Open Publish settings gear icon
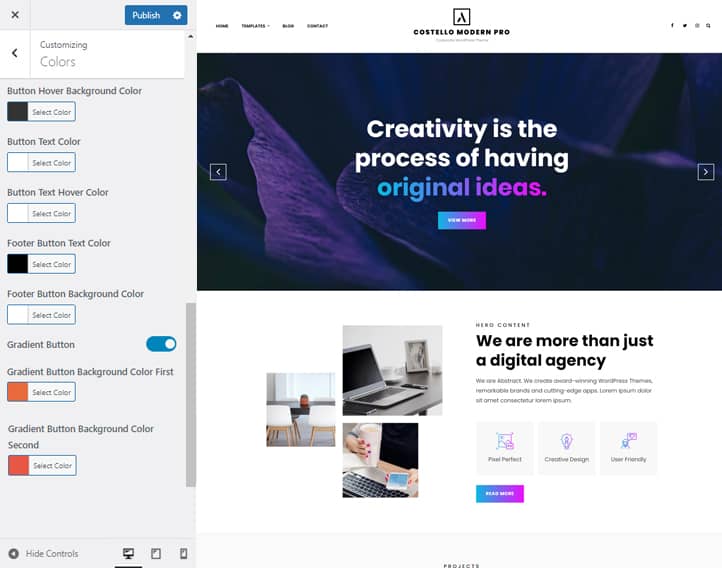 pos(177,15)
